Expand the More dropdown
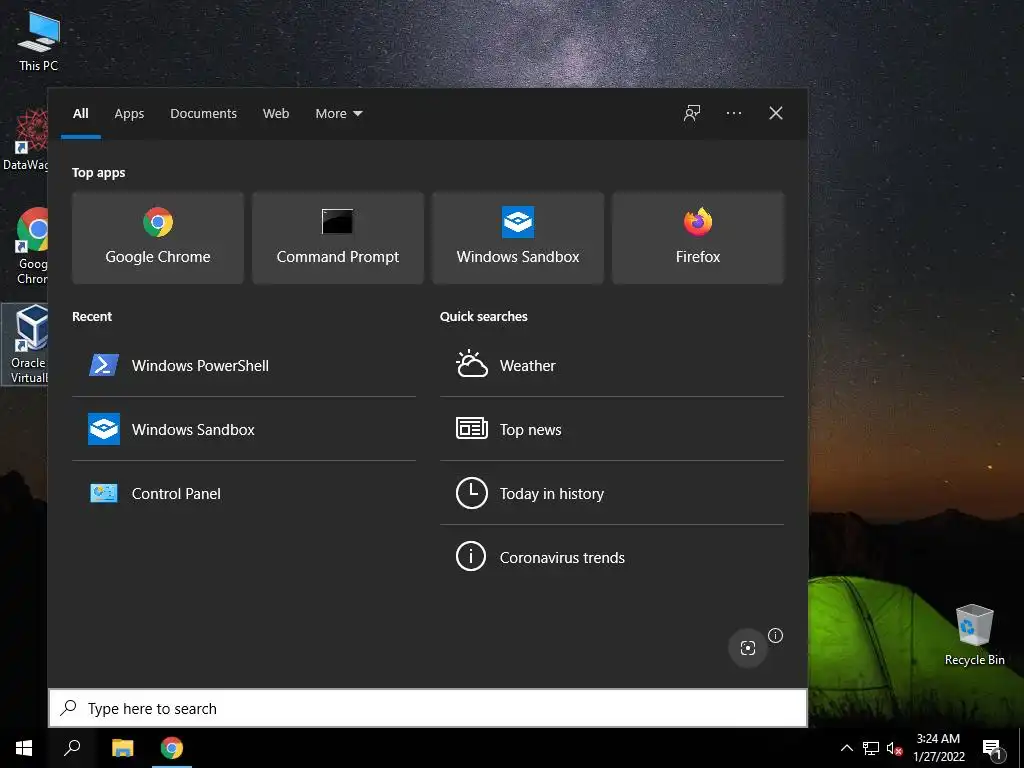The width and height of the screenshot is (1024, 768). (338, 113)
